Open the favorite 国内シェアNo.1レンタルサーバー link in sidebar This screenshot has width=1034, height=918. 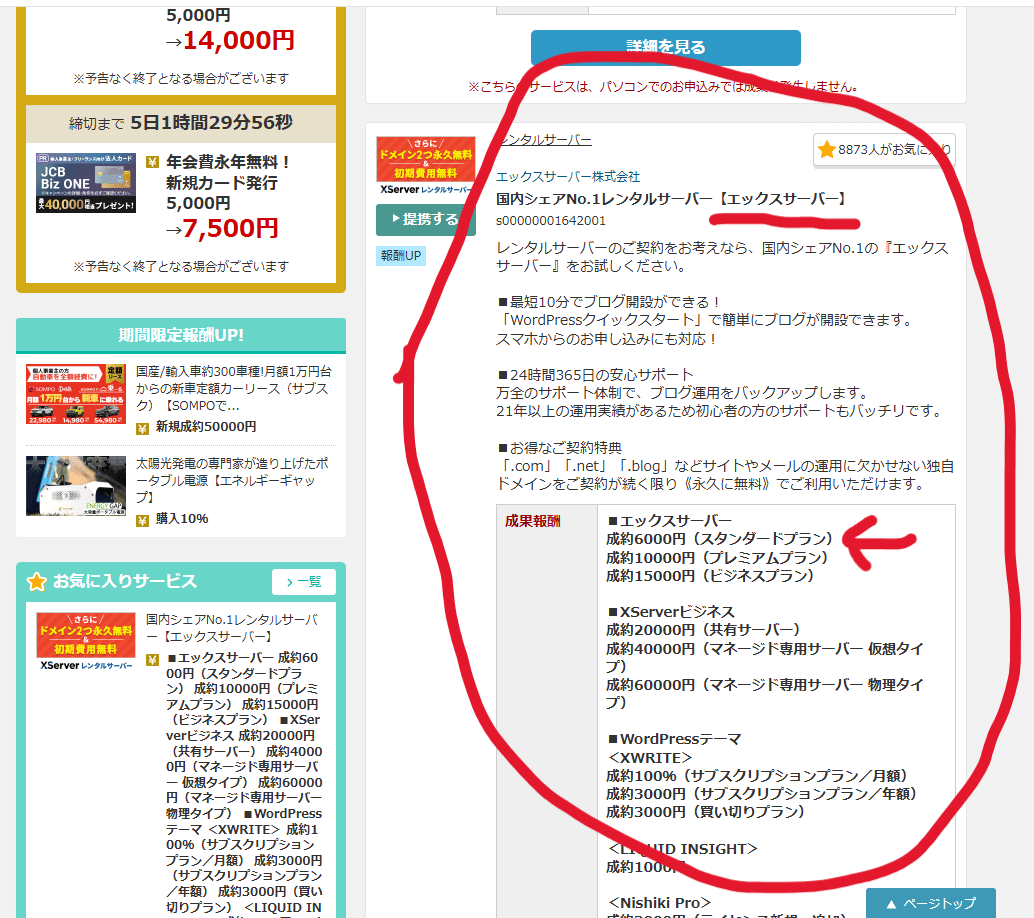[x=231, y=628]
